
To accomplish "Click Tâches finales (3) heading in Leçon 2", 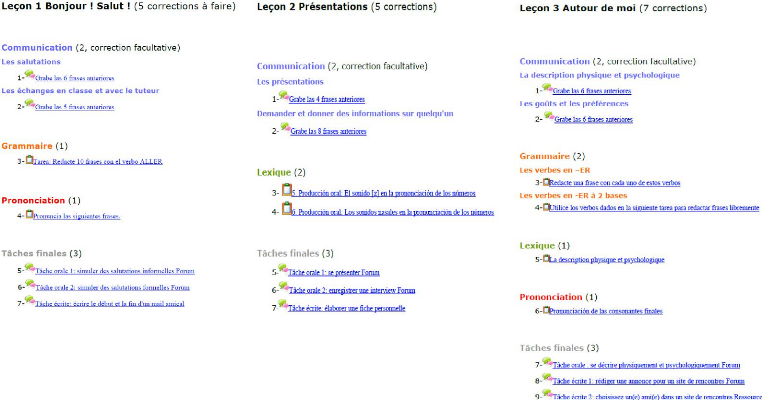I will [295, 253].
